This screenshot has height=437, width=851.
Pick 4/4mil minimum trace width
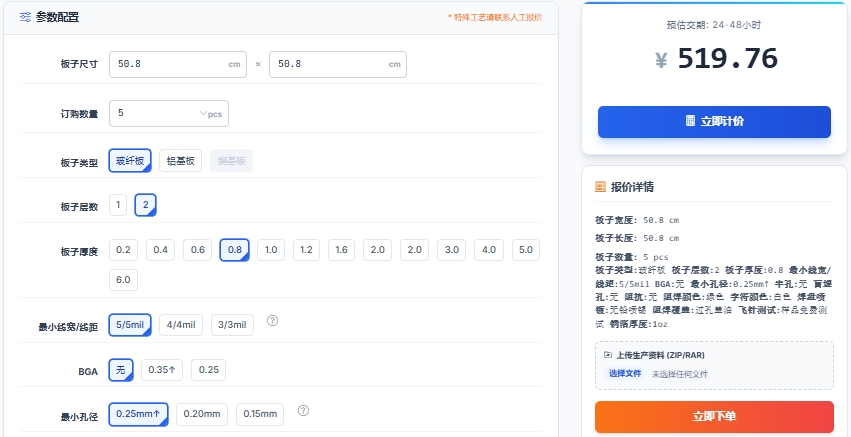[181, 324]
